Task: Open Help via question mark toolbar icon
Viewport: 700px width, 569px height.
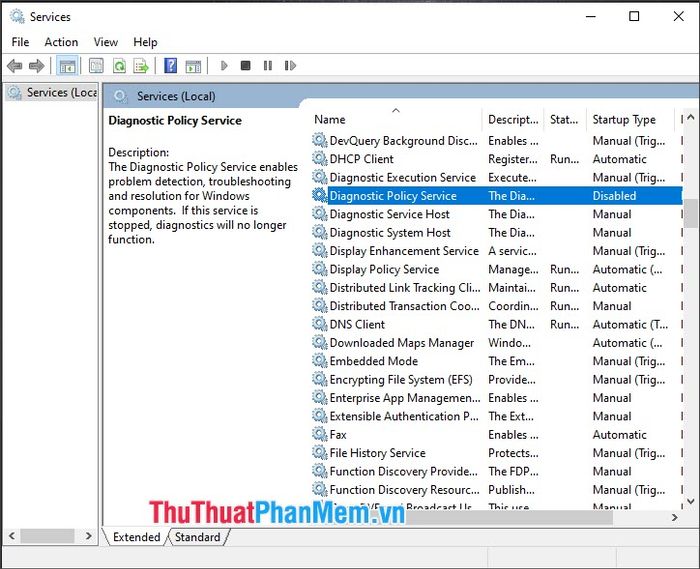Action: tap(171, 66)
